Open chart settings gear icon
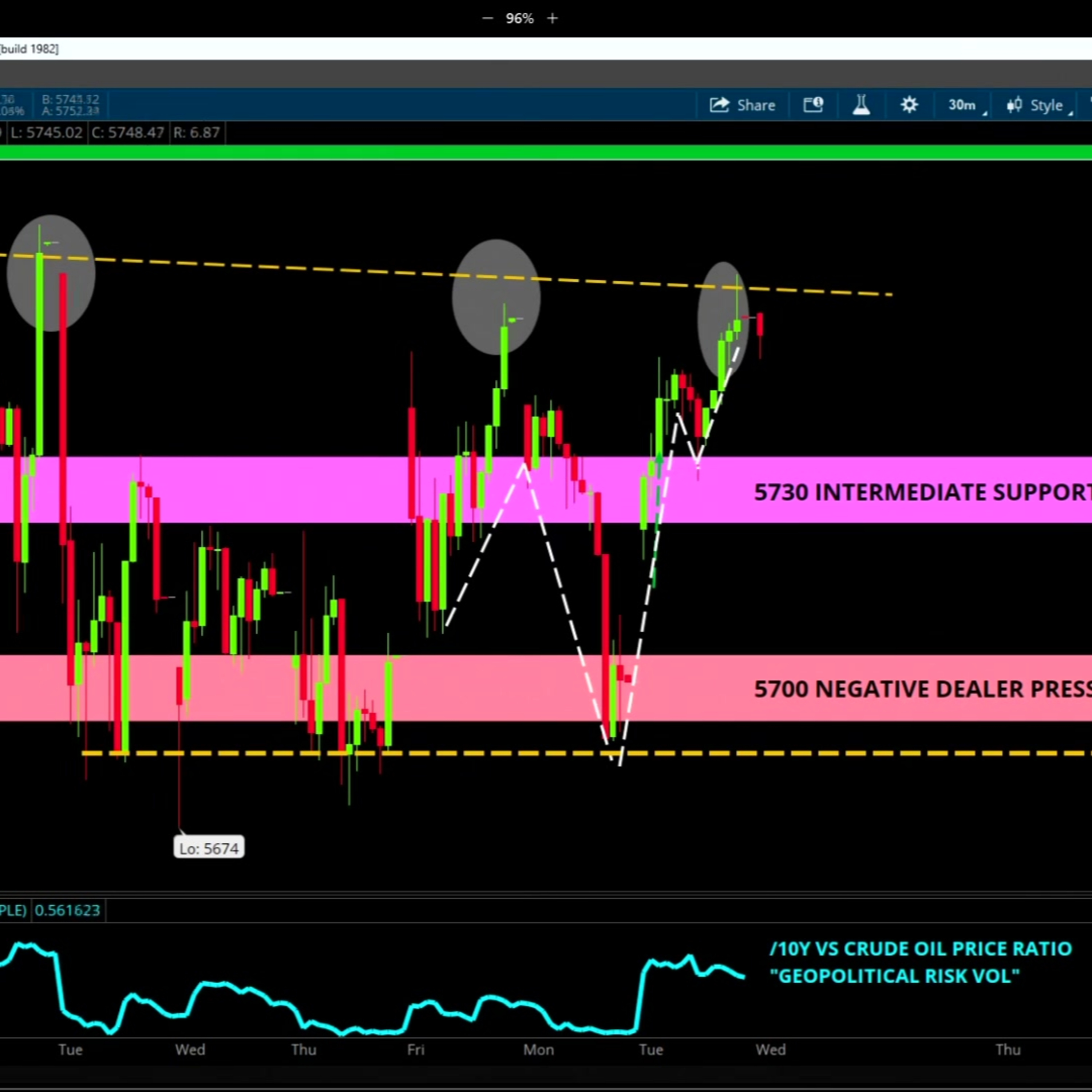Viewport: 1092px width, 1092px height. tap(909, 105)
